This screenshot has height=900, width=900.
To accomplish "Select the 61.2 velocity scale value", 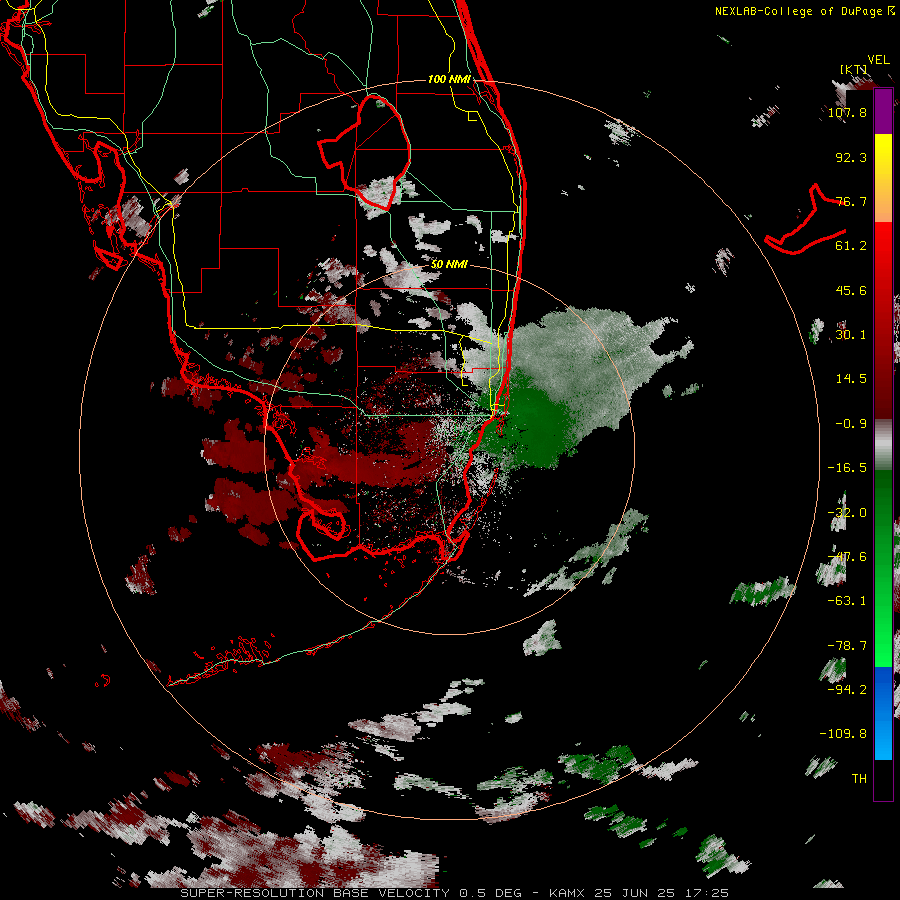I will point(851,246).
